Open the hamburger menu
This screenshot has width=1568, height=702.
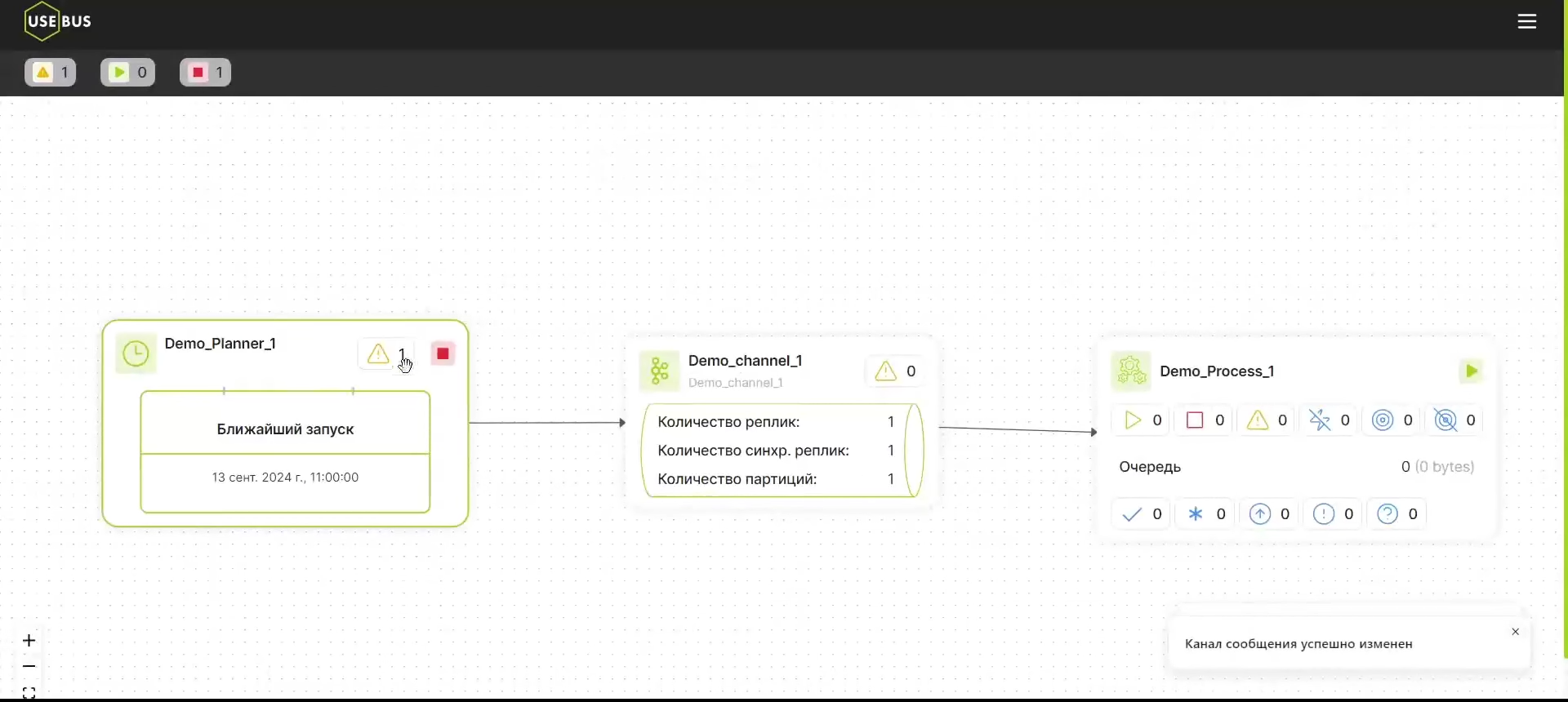(x=1527, y=22)
